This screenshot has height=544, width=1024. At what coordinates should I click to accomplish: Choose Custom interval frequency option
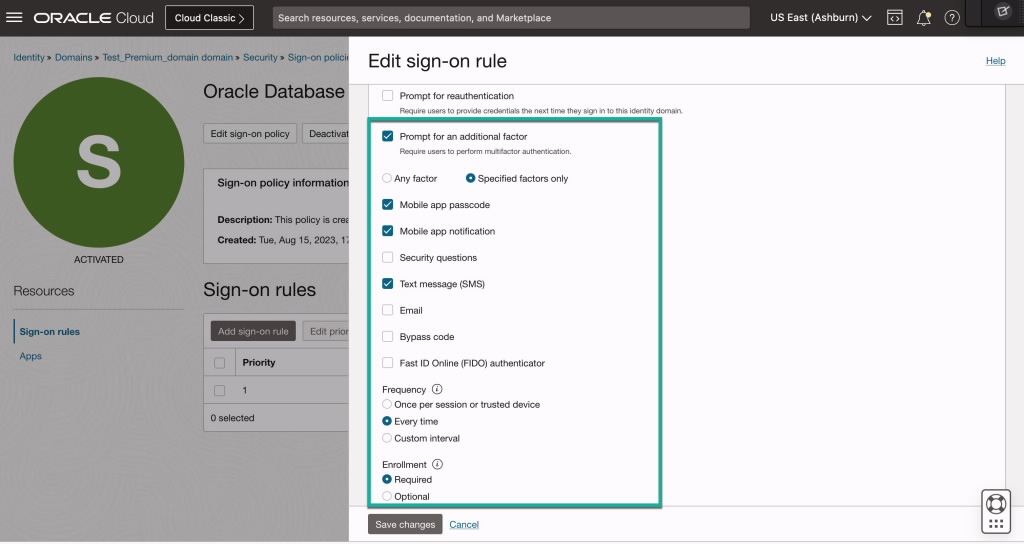click(387, 438)
